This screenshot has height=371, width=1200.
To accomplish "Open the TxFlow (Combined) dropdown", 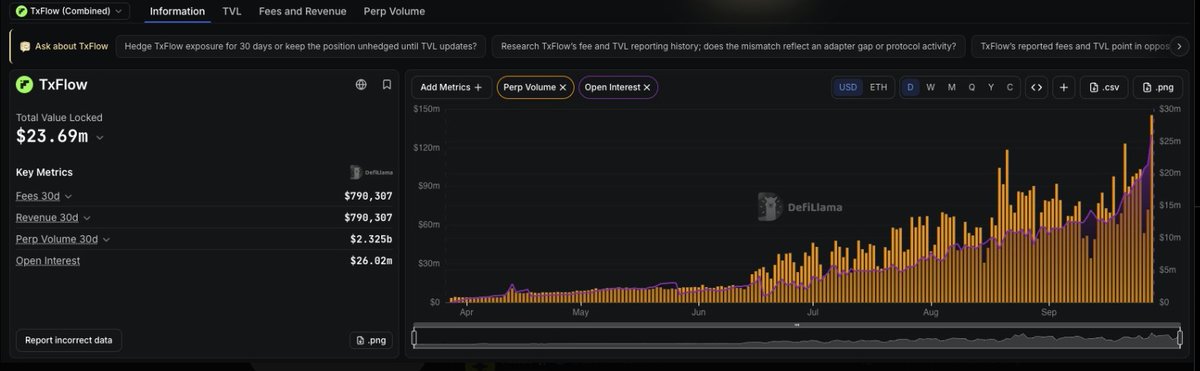I will [71, 11].
